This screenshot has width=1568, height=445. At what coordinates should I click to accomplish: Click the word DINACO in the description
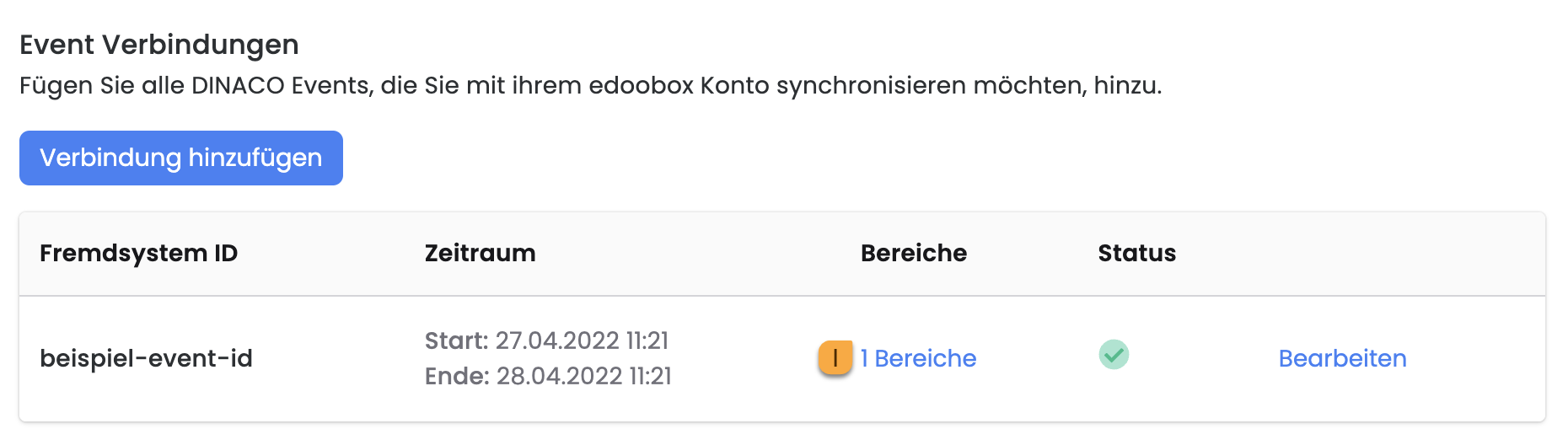[x=238, y=85]
